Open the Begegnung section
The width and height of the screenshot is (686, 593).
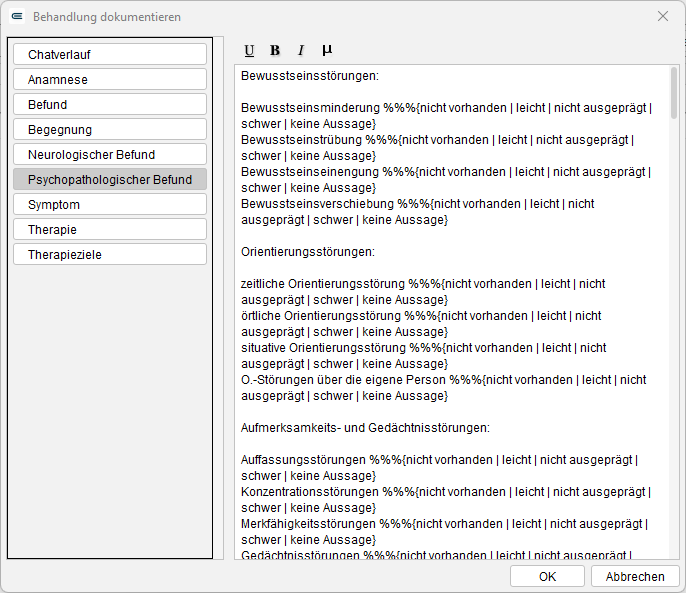pyautogui.click(x=110, y=129)
